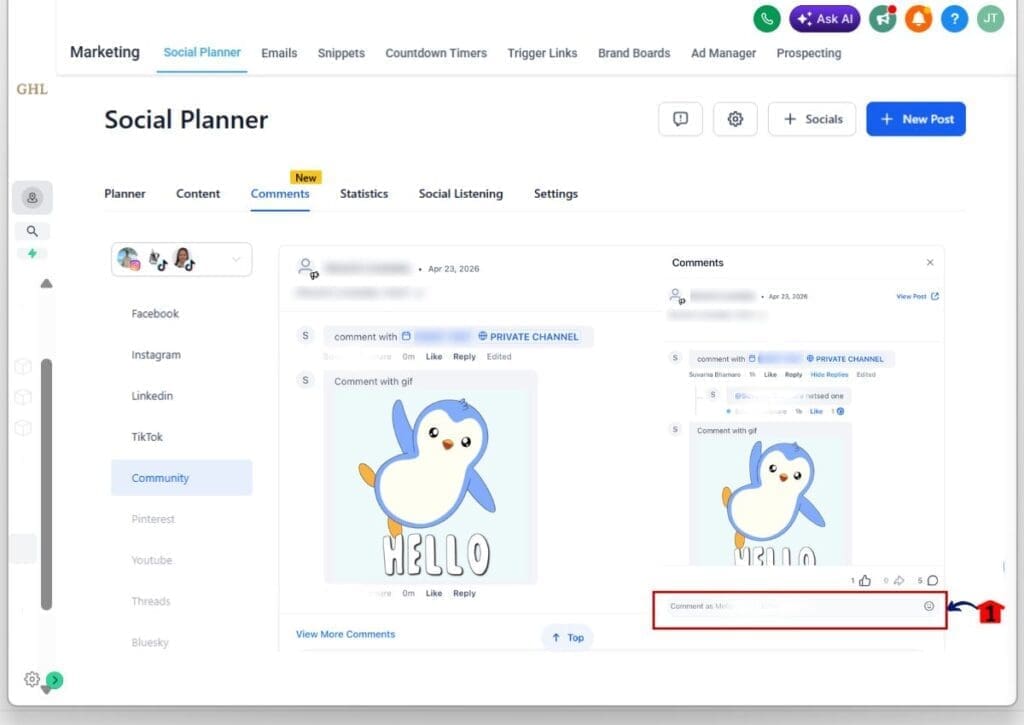
Task: Open the Emails tab in Marketing
Action: 279,53
